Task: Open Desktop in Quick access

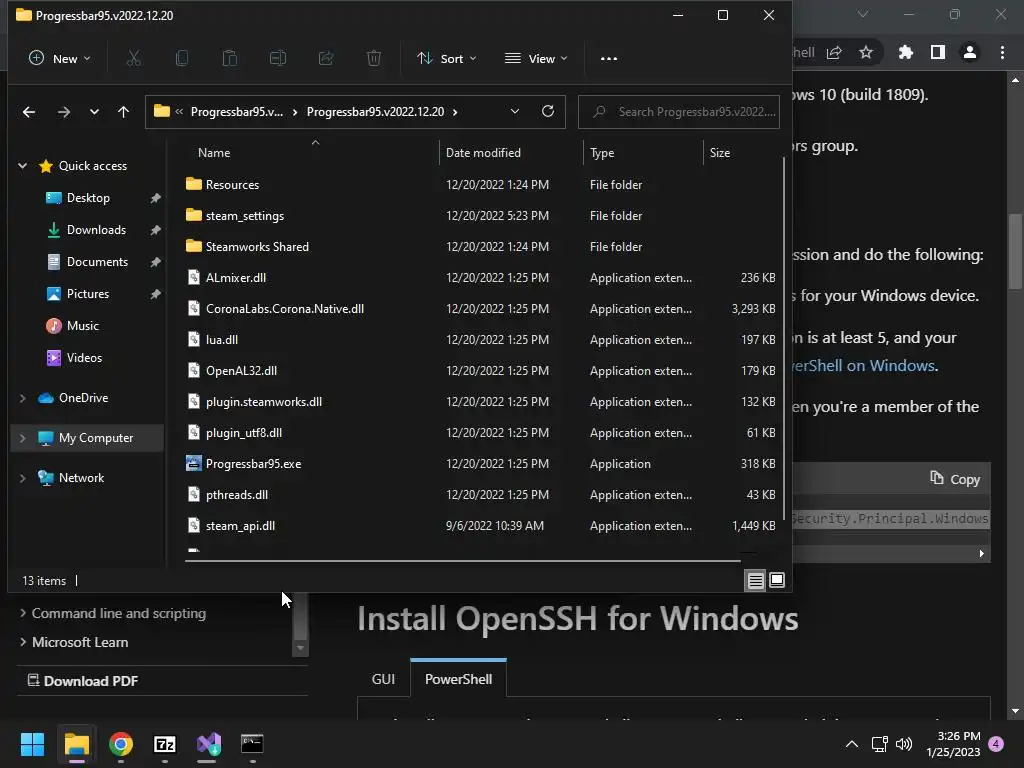Action: (88, 198)
